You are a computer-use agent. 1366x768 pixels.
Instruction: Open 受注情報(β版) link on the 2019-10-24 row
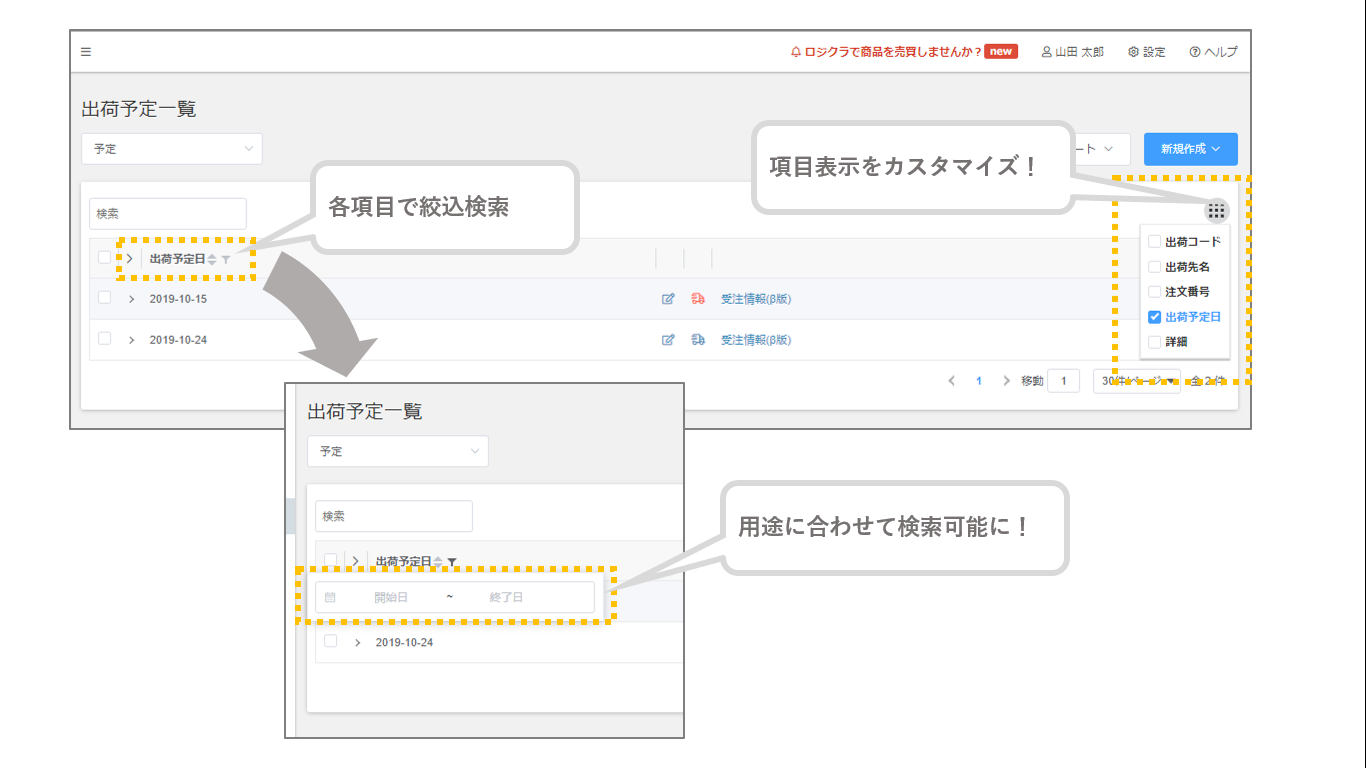click(x=756, y=340)
